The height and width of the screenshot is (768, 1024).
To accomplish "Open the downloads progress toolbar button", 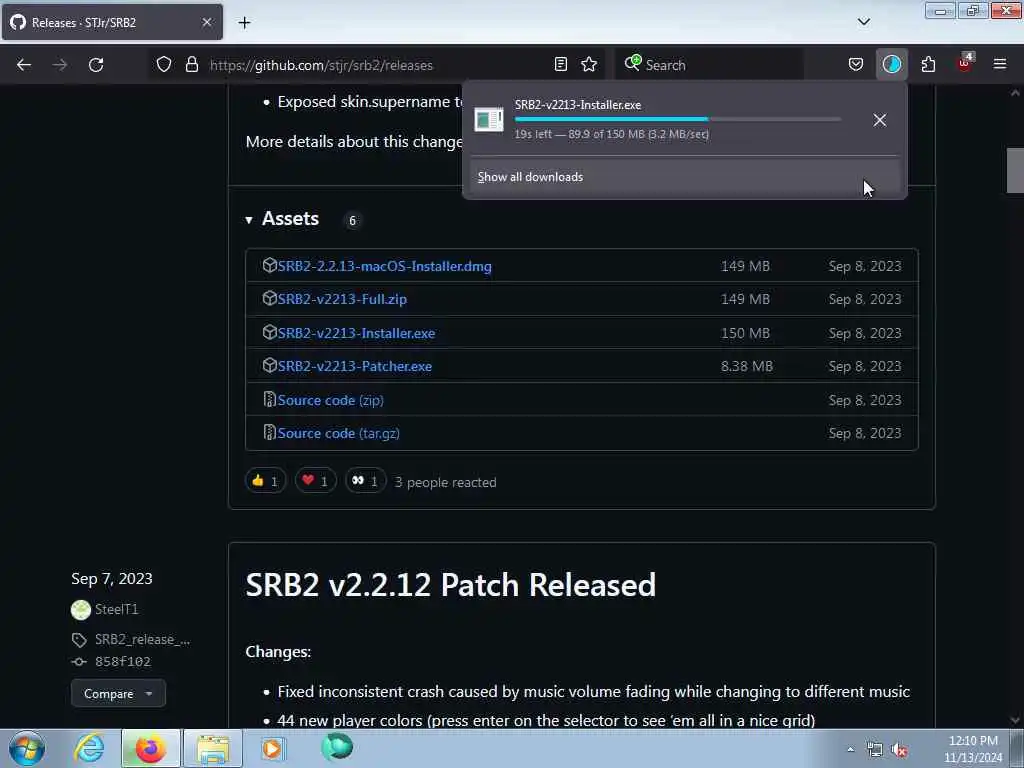I will [x=891, y=65].
